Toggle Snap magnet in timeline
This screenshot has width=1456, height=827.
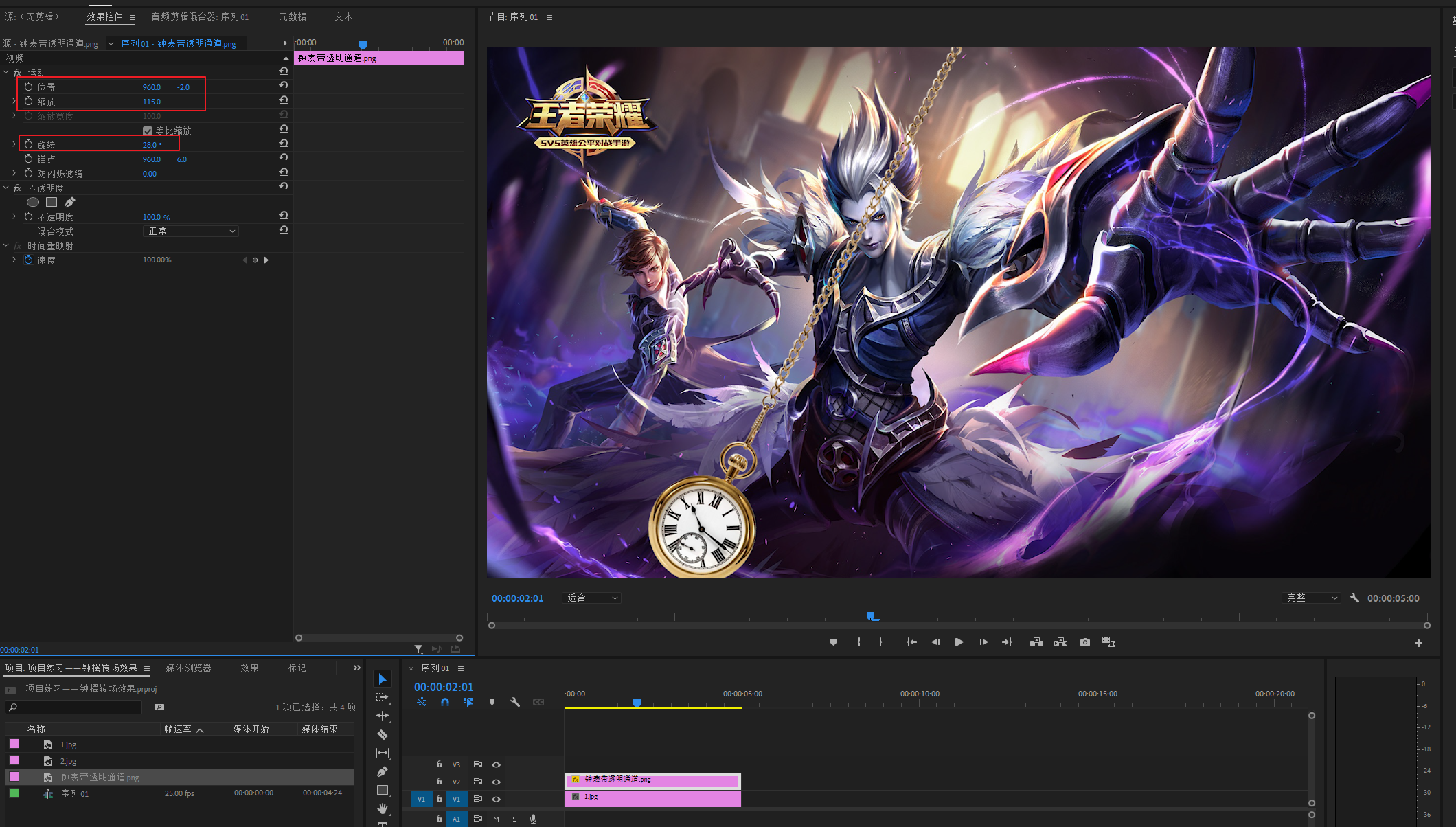[445, 702]
